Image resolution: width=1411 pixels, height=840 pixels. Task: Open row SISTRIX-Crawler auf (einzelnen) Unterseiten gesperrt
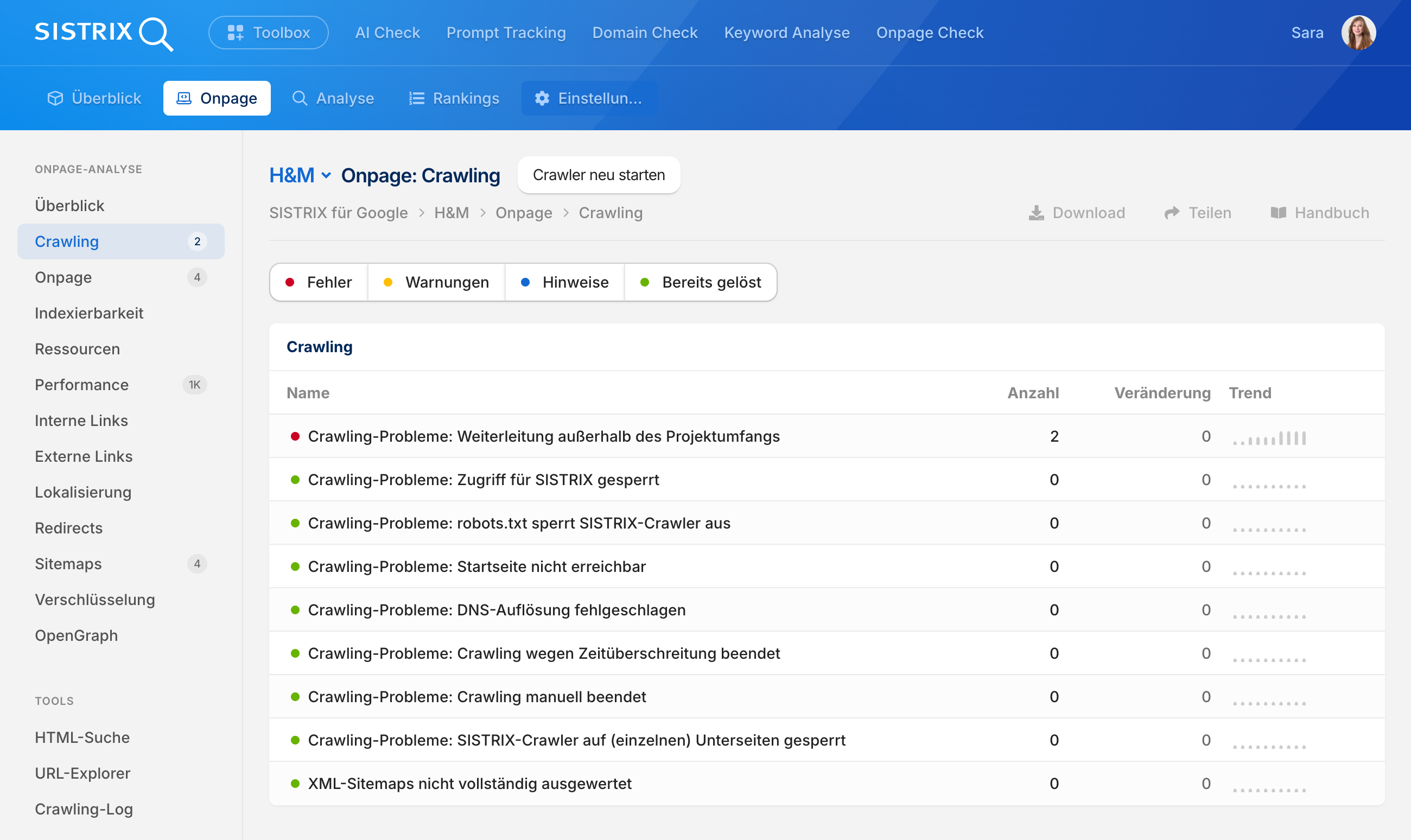coord(827,740)
